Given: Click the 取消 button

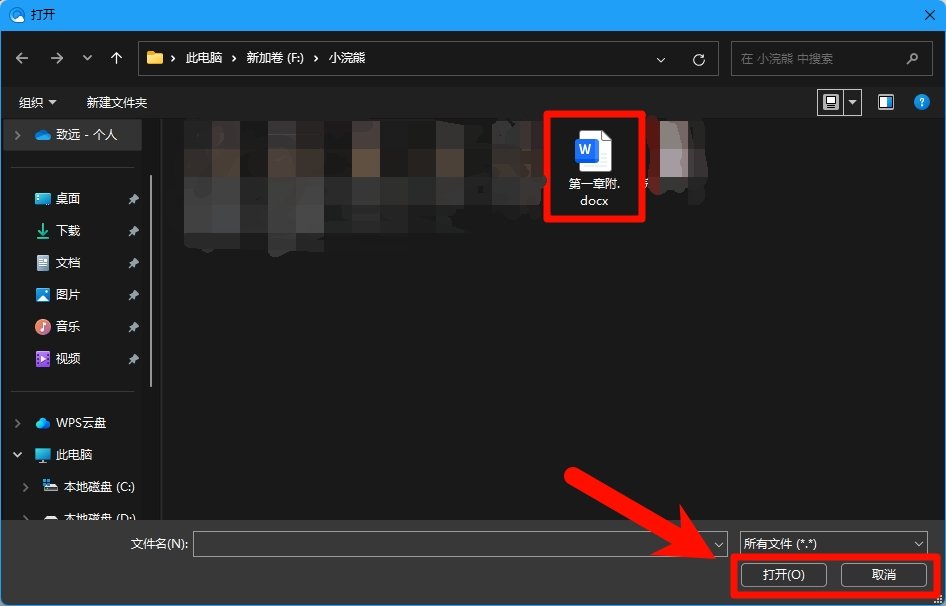Looking at the screenshot, I should point(883,575).
